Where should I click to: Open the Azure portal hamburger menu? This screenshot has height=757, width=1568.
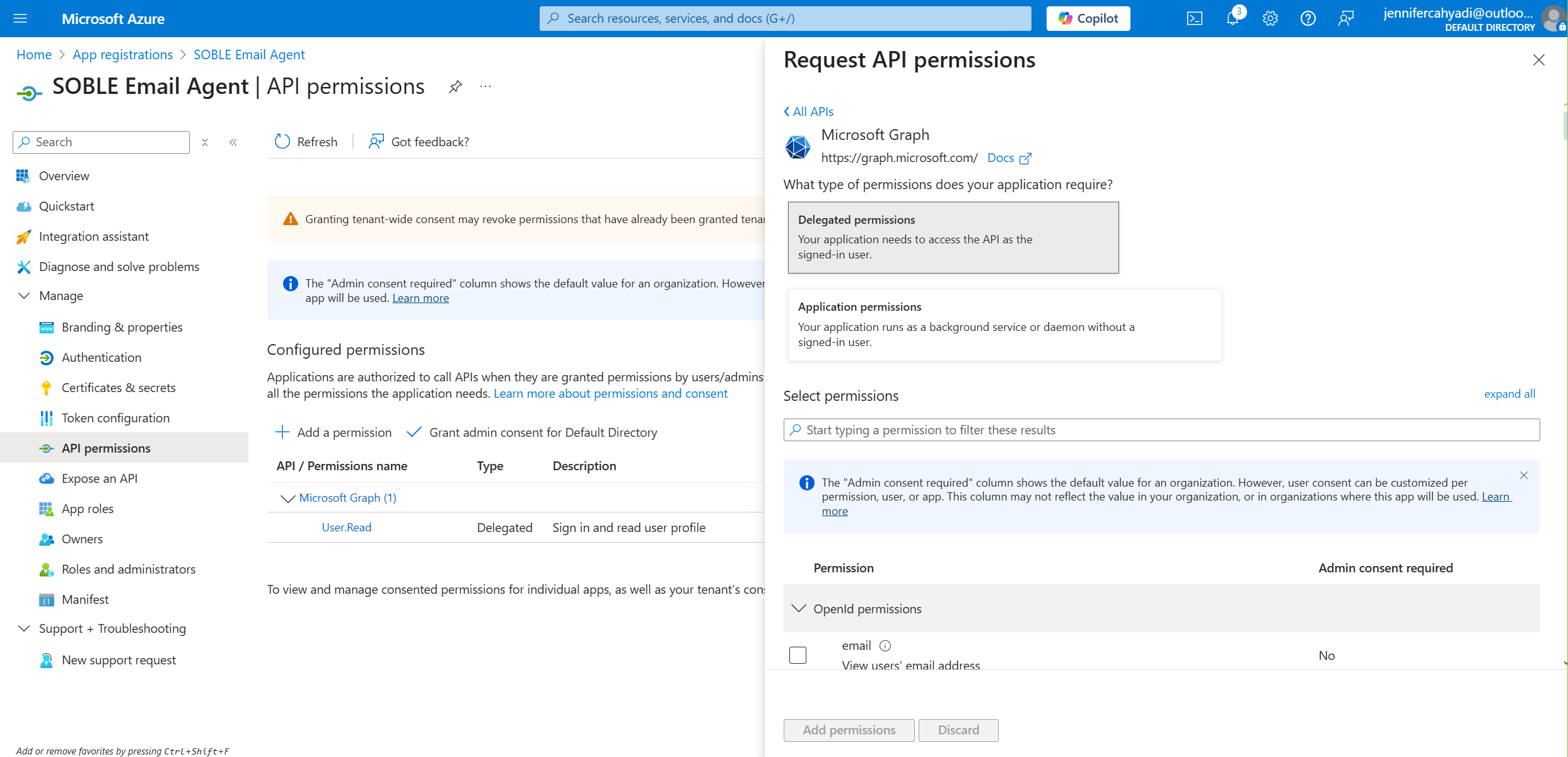[x=20, y=18]
